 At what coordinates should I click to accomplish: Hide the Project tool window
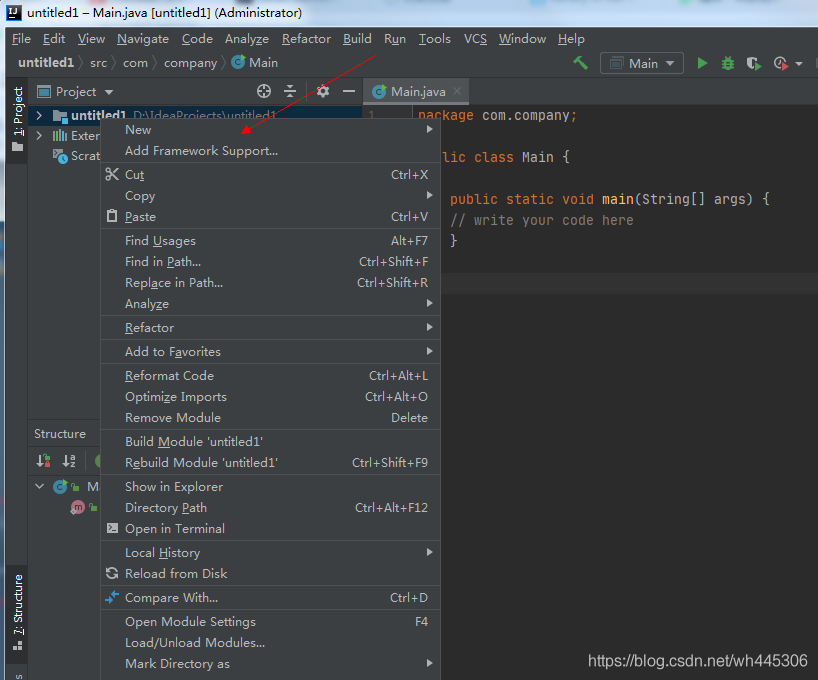tap(349, 91)
